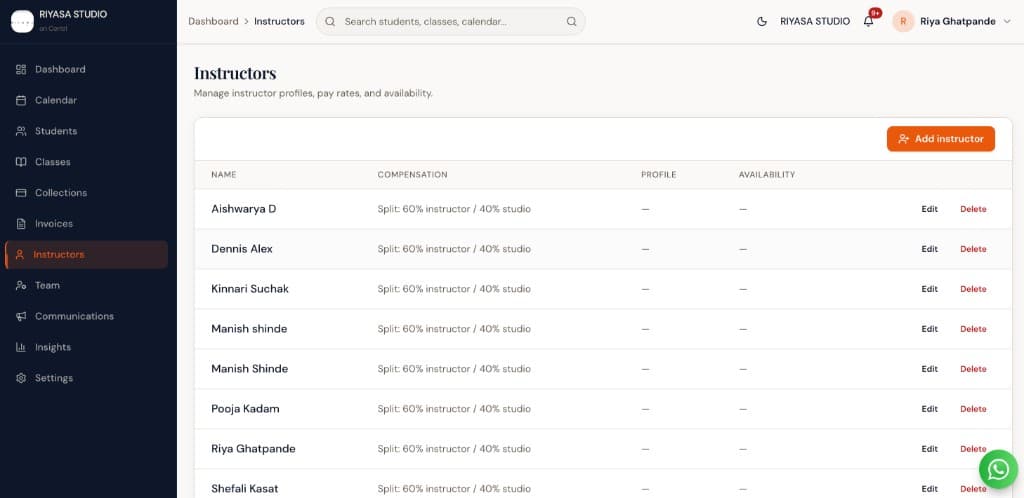Viewport: 1024px width, 498px height.
Task: Click the Insights chart icon
Action: click(21, 347)
